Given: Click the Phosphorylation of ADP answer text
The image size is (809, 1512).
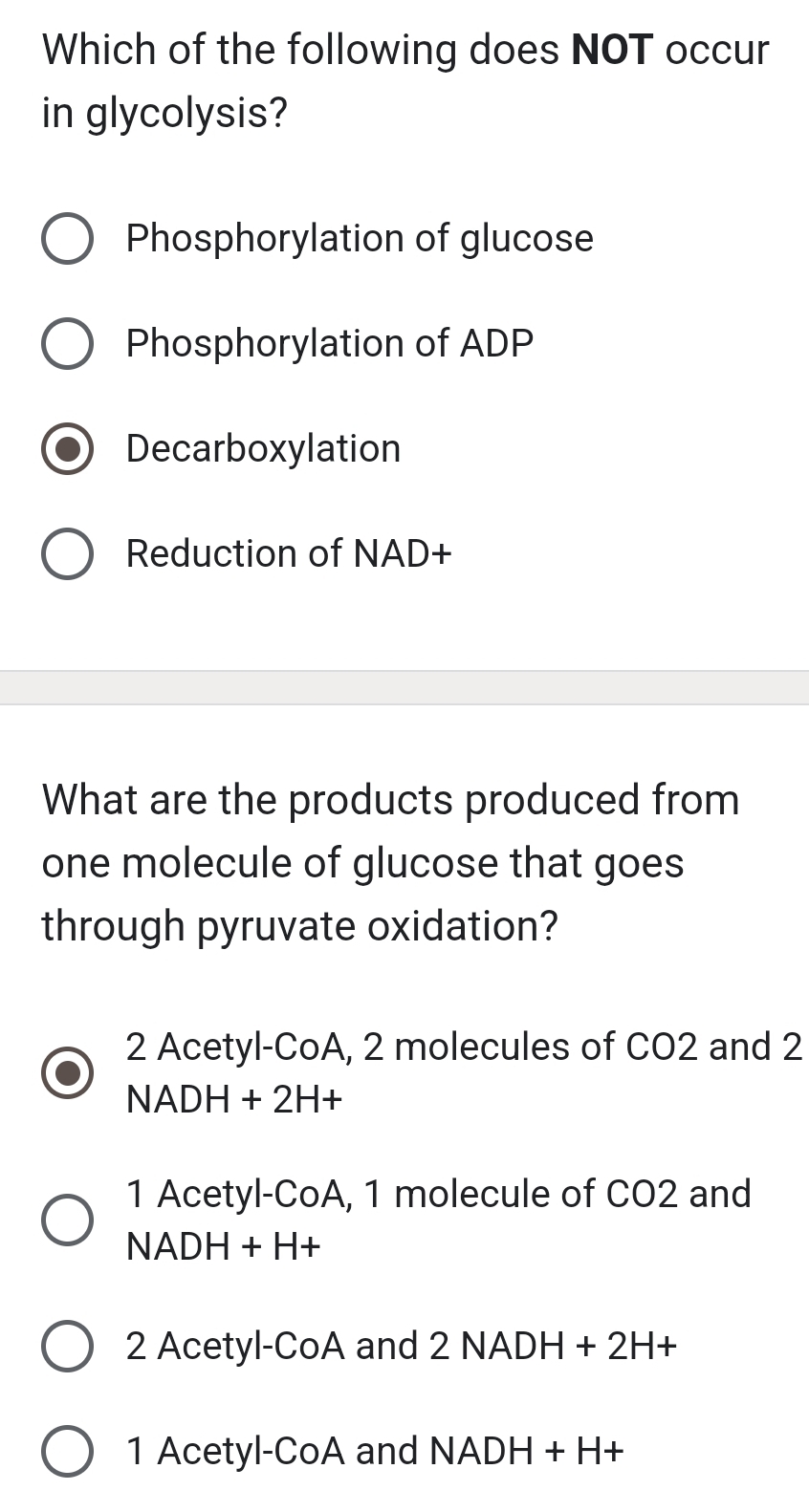Looking at the screenshot, I should (330, 343).
